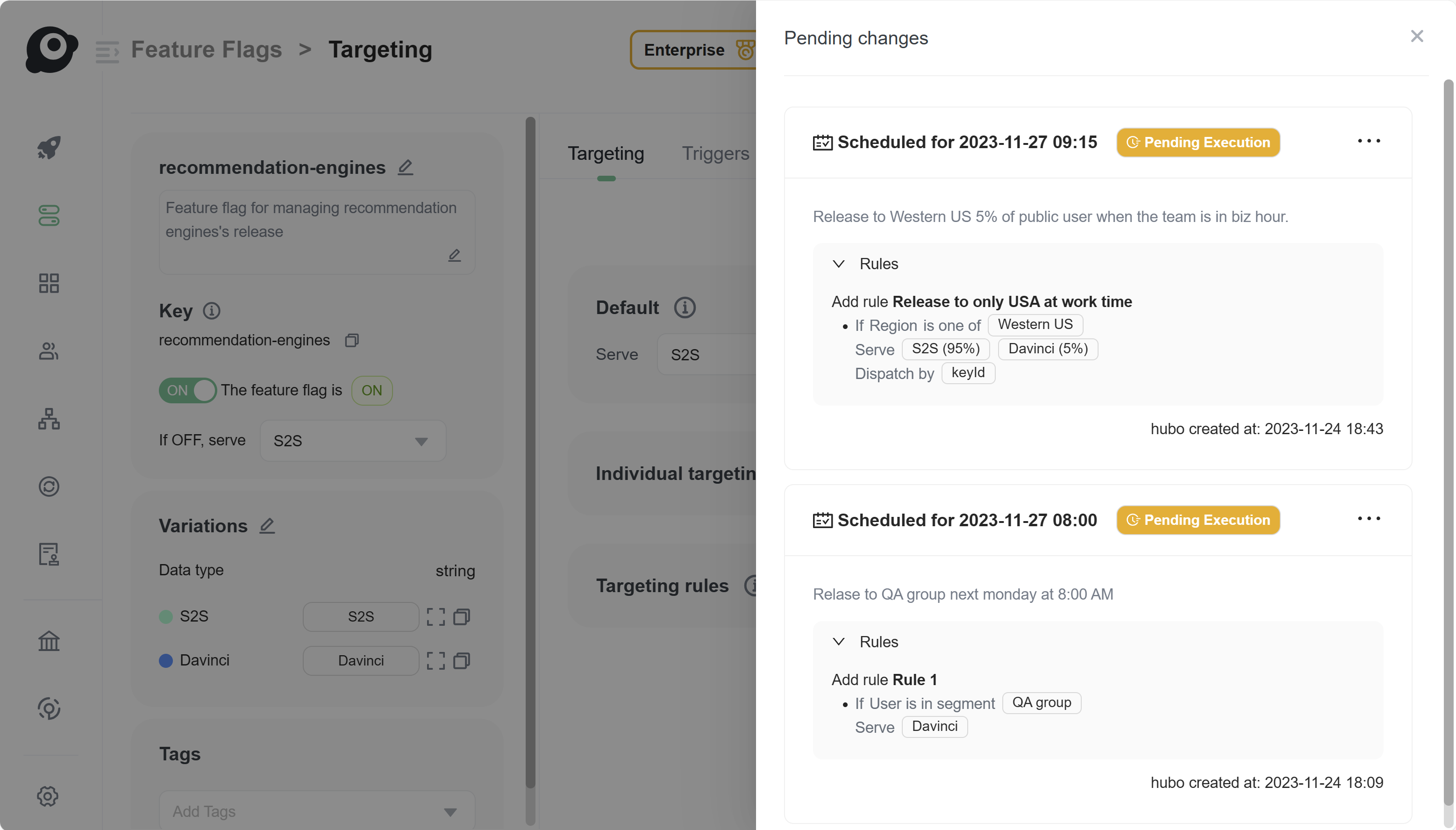This screenshot has width=1456, height=830.
Task: Copy the recommendation-engines key
Action: pyautogui.click(x=351, y=340)
